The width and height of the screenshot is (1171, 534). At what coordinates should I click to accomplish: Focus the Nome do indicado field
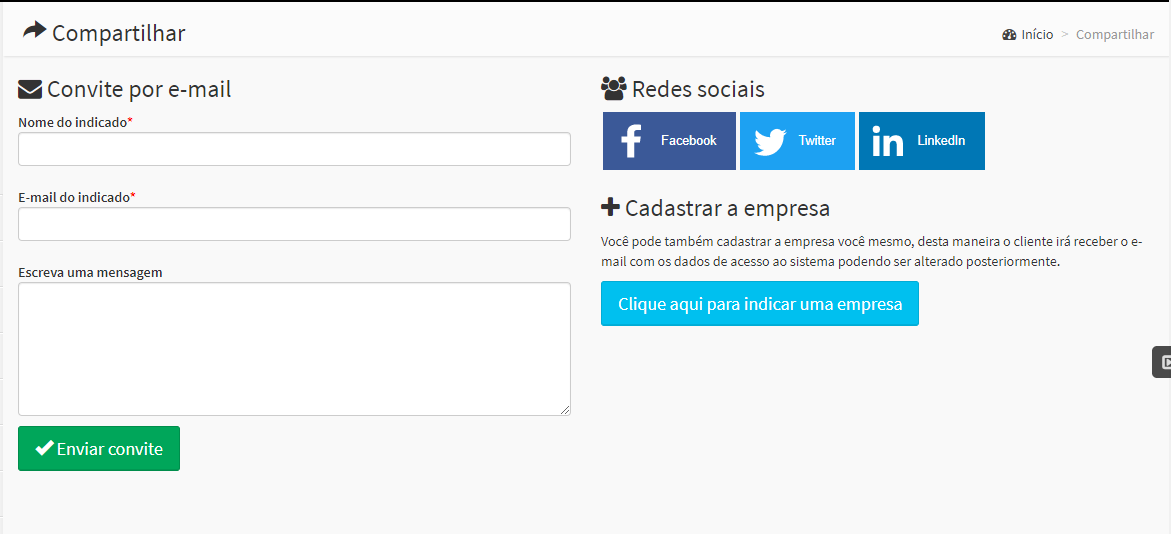tap(294, 149)
